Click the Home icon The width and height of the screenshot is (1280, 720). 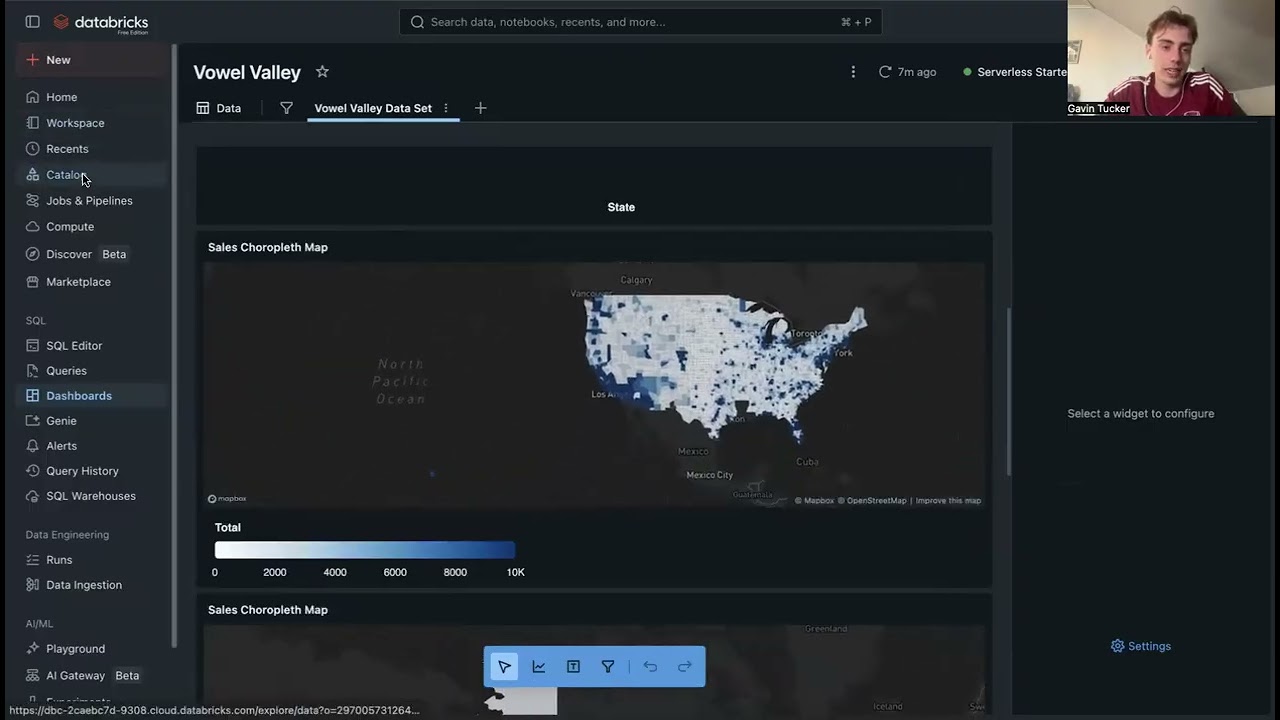click(33, 97)
